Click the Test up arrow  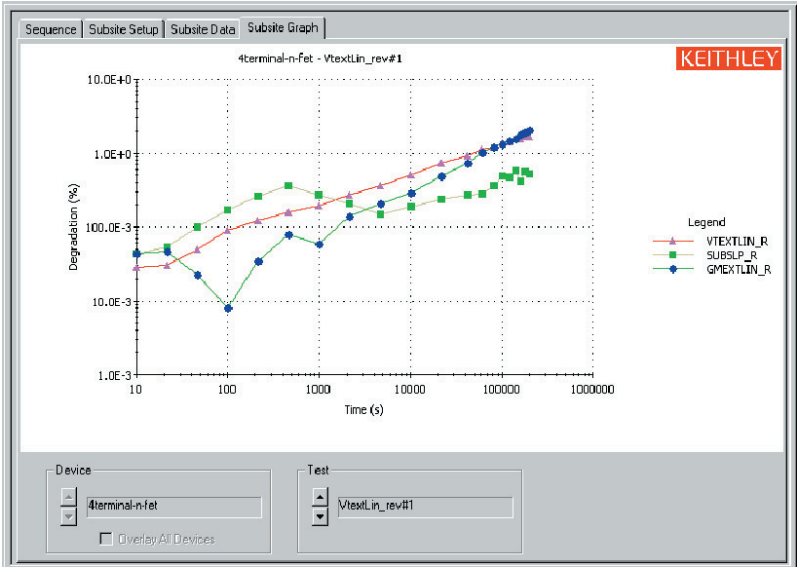click(320, 497)
